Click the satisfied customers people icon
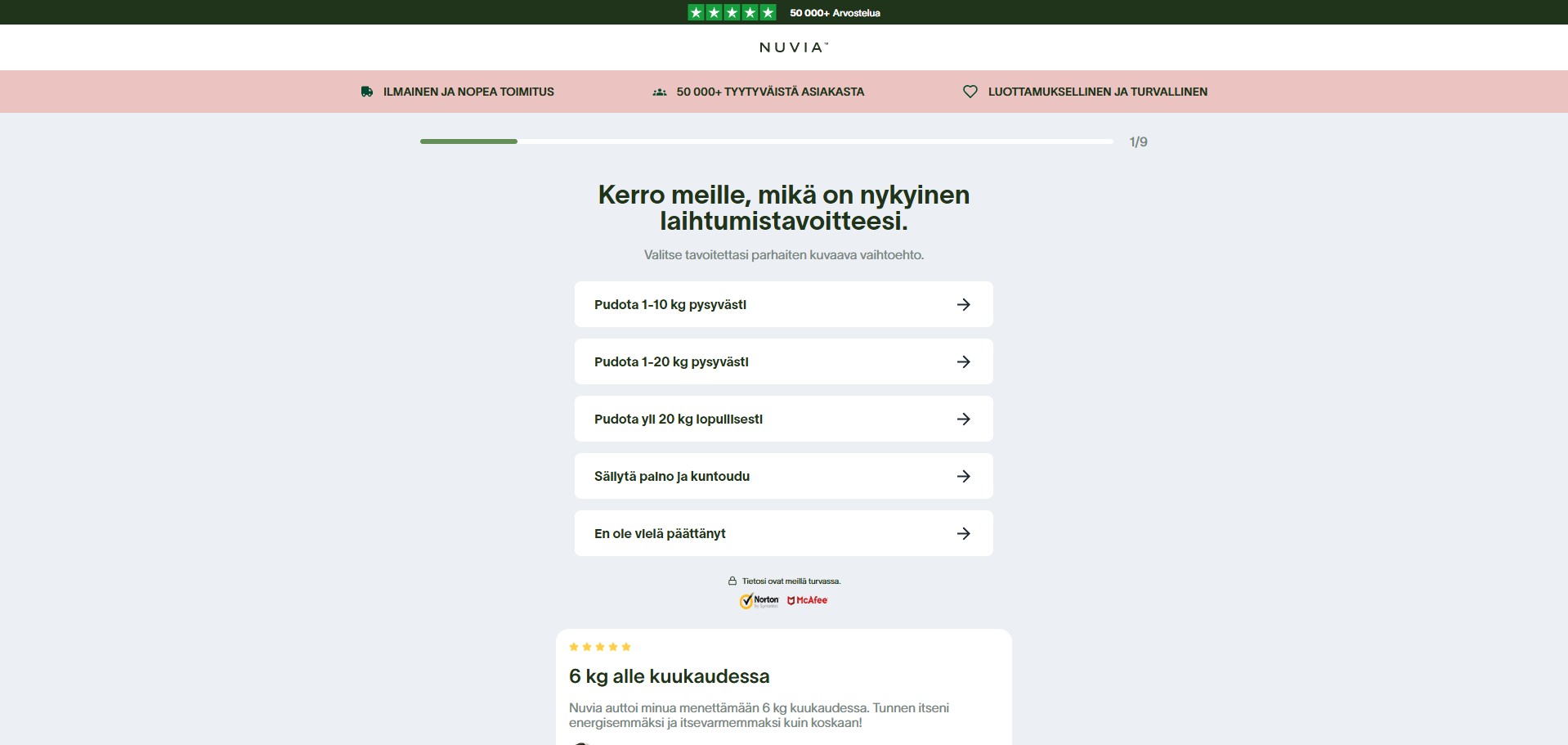Viewport: 1568px width, 745px height. (x=660, y=92)
